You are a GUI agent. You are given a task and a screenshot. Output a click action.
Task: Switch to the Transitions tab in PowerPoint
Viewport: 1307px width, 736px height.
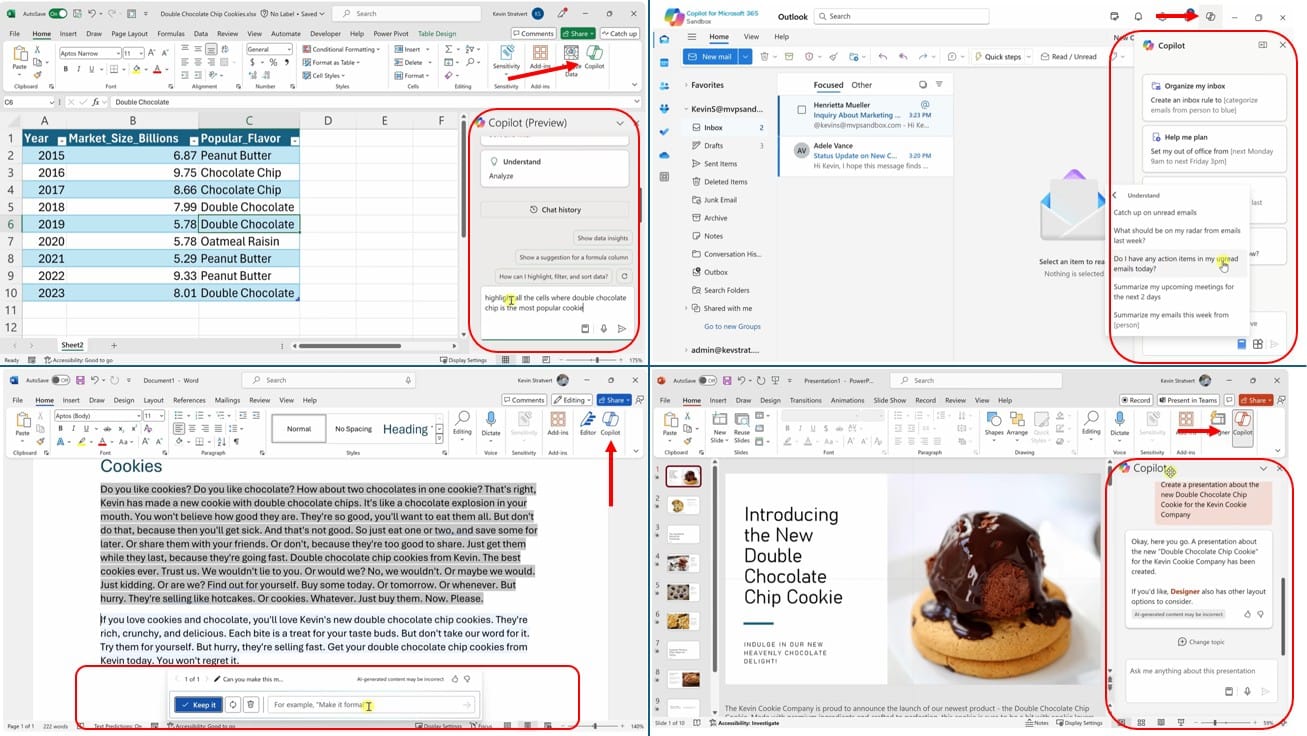pos(805,400)
